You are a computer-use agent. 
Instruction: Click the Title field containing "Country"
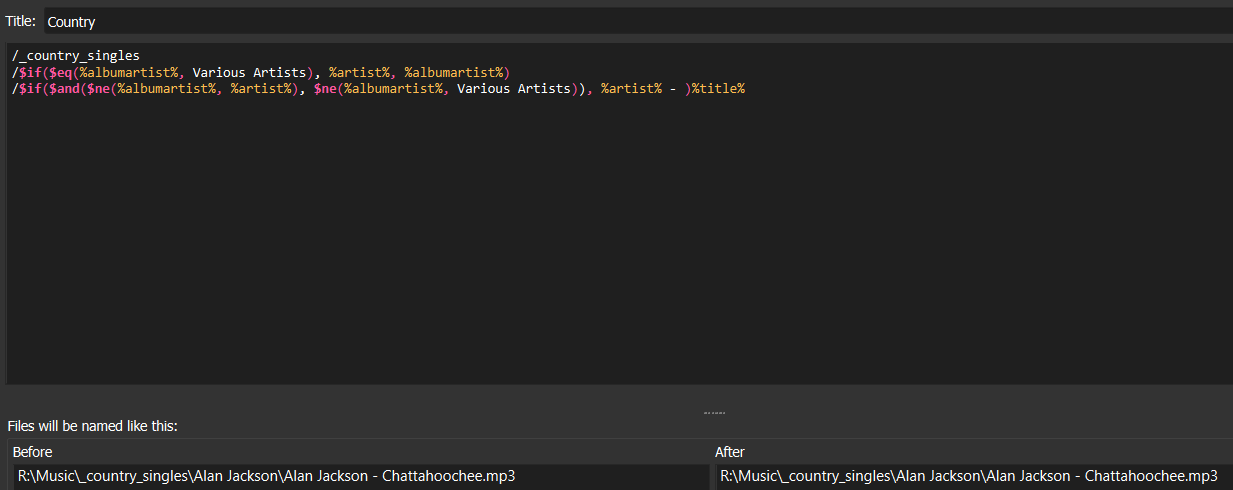(x=636, y=21)
